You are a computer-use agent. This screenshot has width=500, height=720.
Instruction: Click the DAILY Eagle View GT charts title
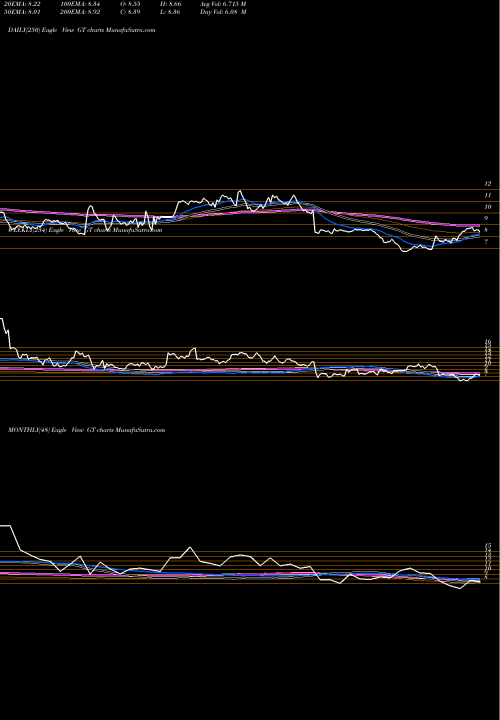tap(82, 30)
